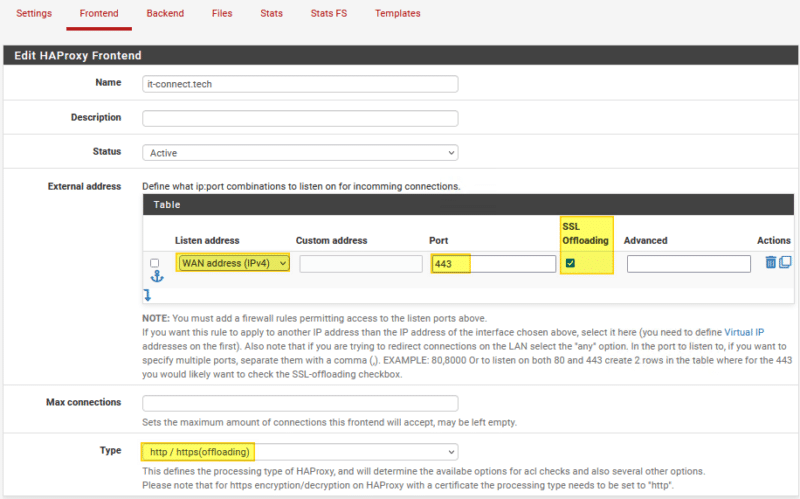Click the trash icon to delete the row
This screenshot has height=499, width=800.
tap(770, 262)
